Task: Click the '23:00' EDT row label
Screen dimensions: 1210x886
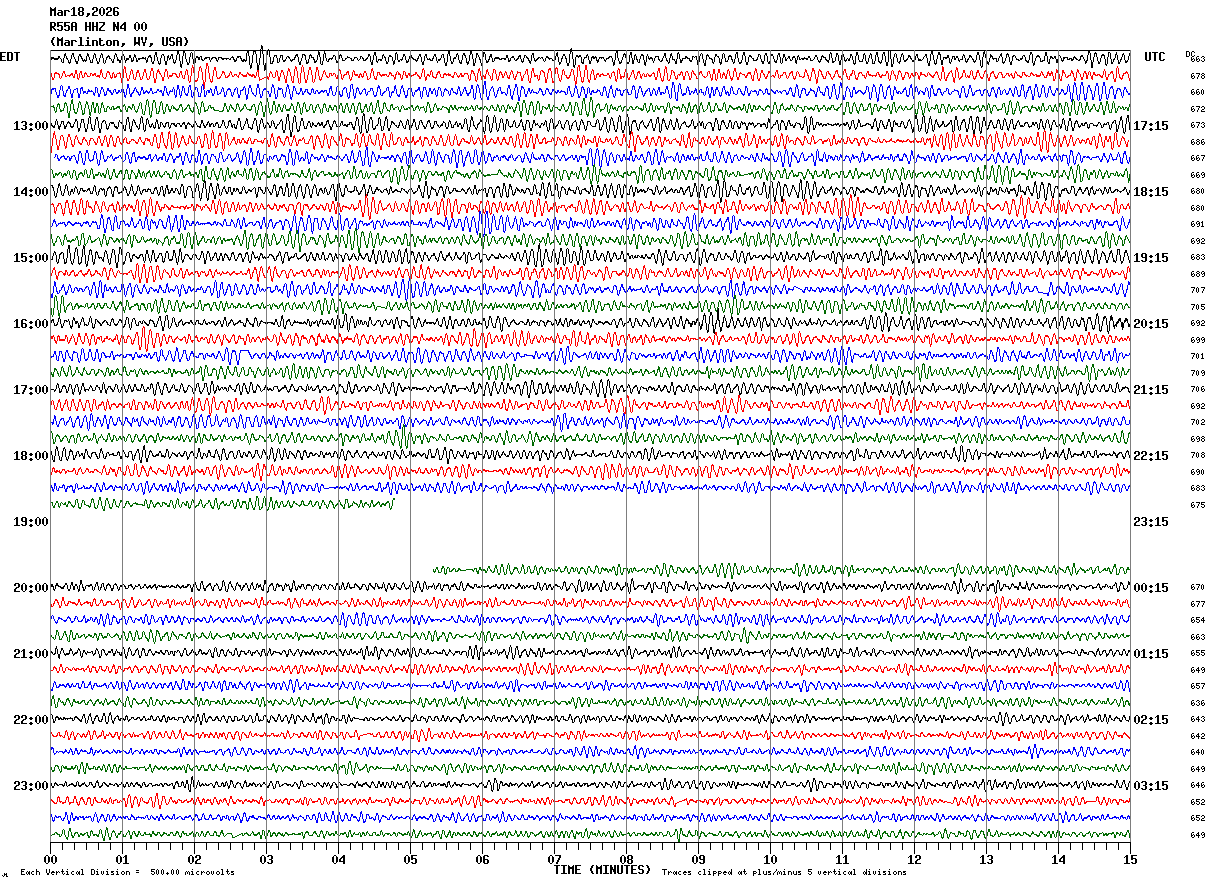Action: (x=31, y=786)
